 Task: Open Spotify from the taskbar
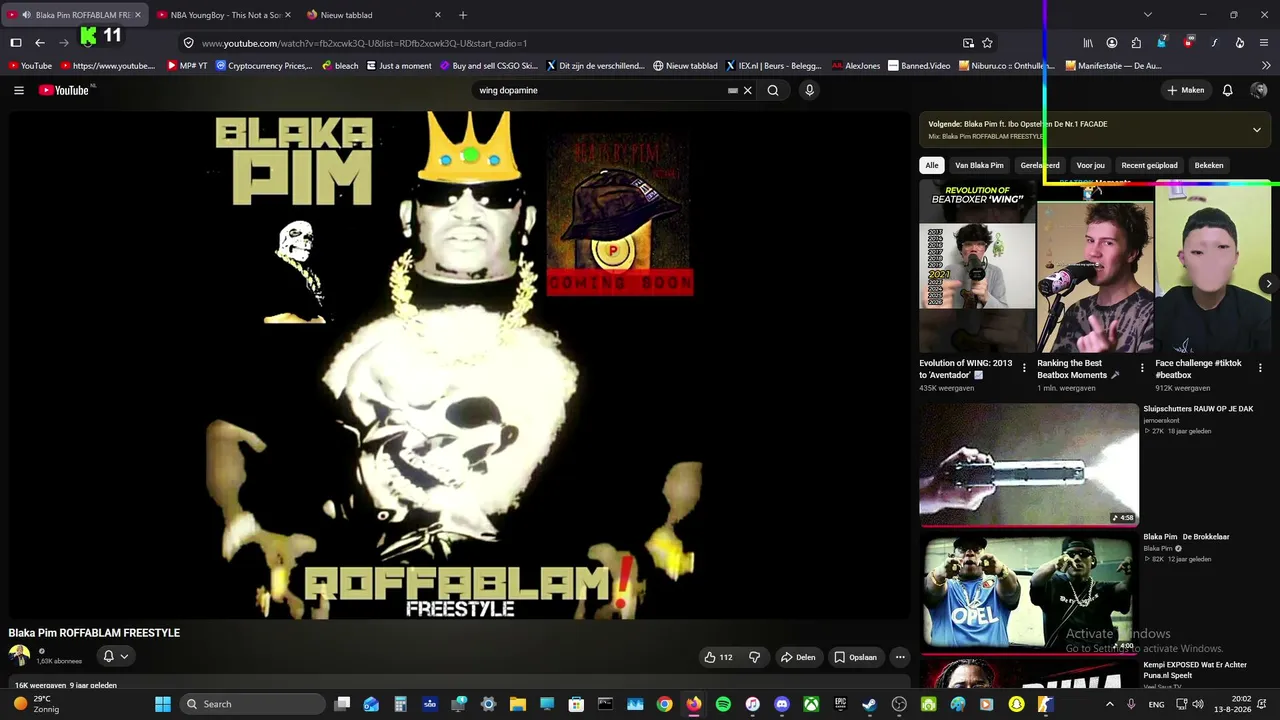pyautogui.click(x=723, y=704)
